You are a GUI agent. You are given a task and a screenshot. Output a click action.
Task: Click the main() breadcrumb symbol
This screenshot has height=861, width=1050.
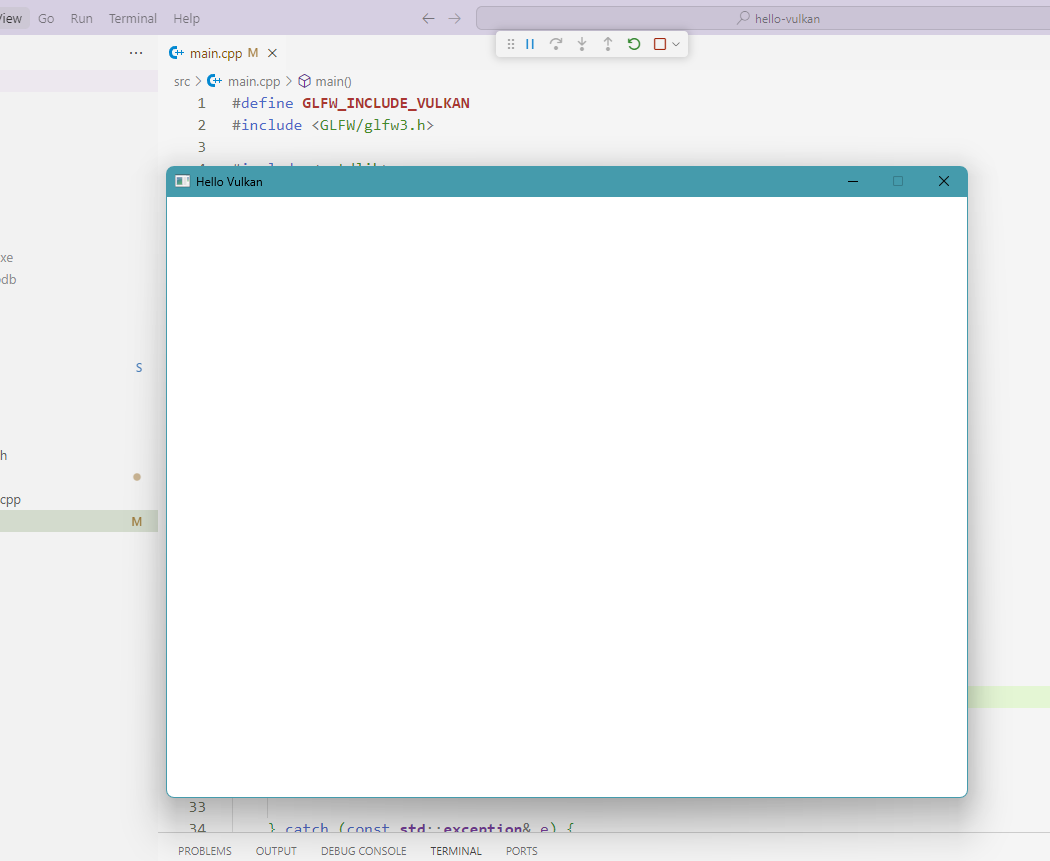point(333,82)
